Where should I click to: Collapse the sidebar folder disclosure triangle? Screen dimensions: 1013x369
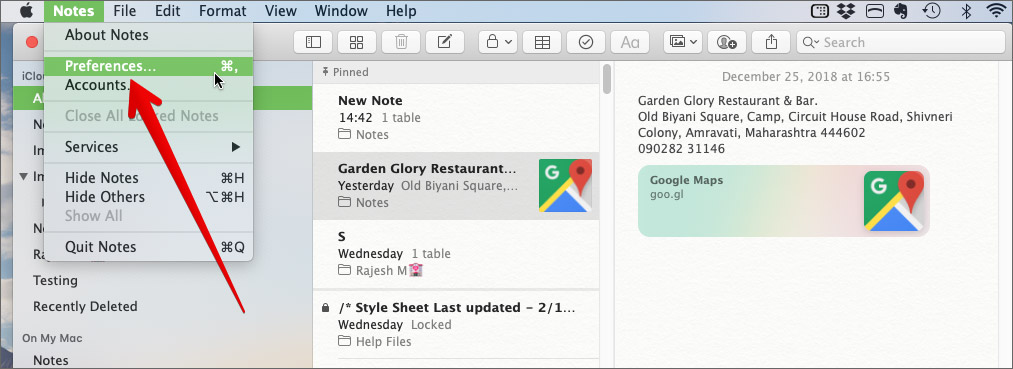click(x=24, y=176)
